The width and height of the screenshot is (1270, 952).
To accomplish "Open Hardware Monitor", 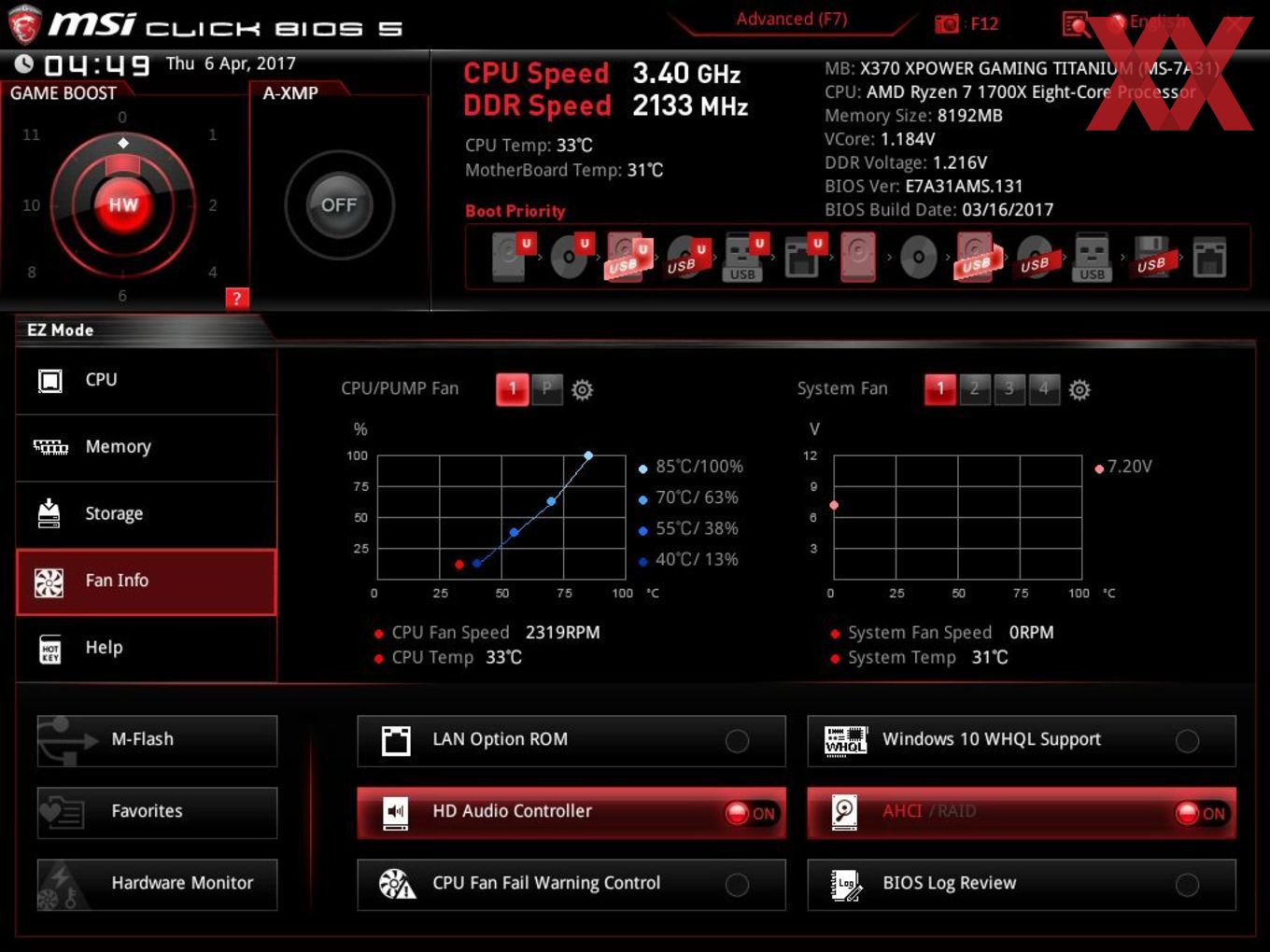I will pos(157,885).
